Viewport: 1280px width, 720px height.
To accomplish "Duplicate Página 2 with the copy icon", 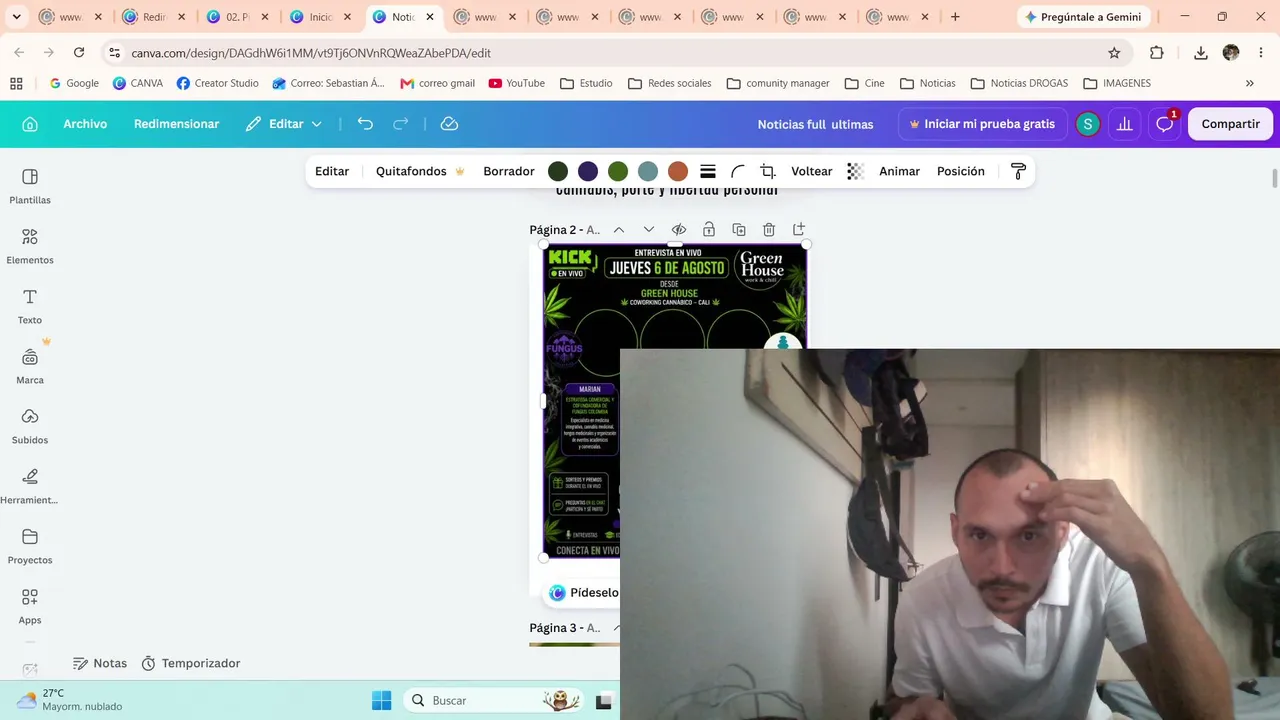I will point(739,230).
